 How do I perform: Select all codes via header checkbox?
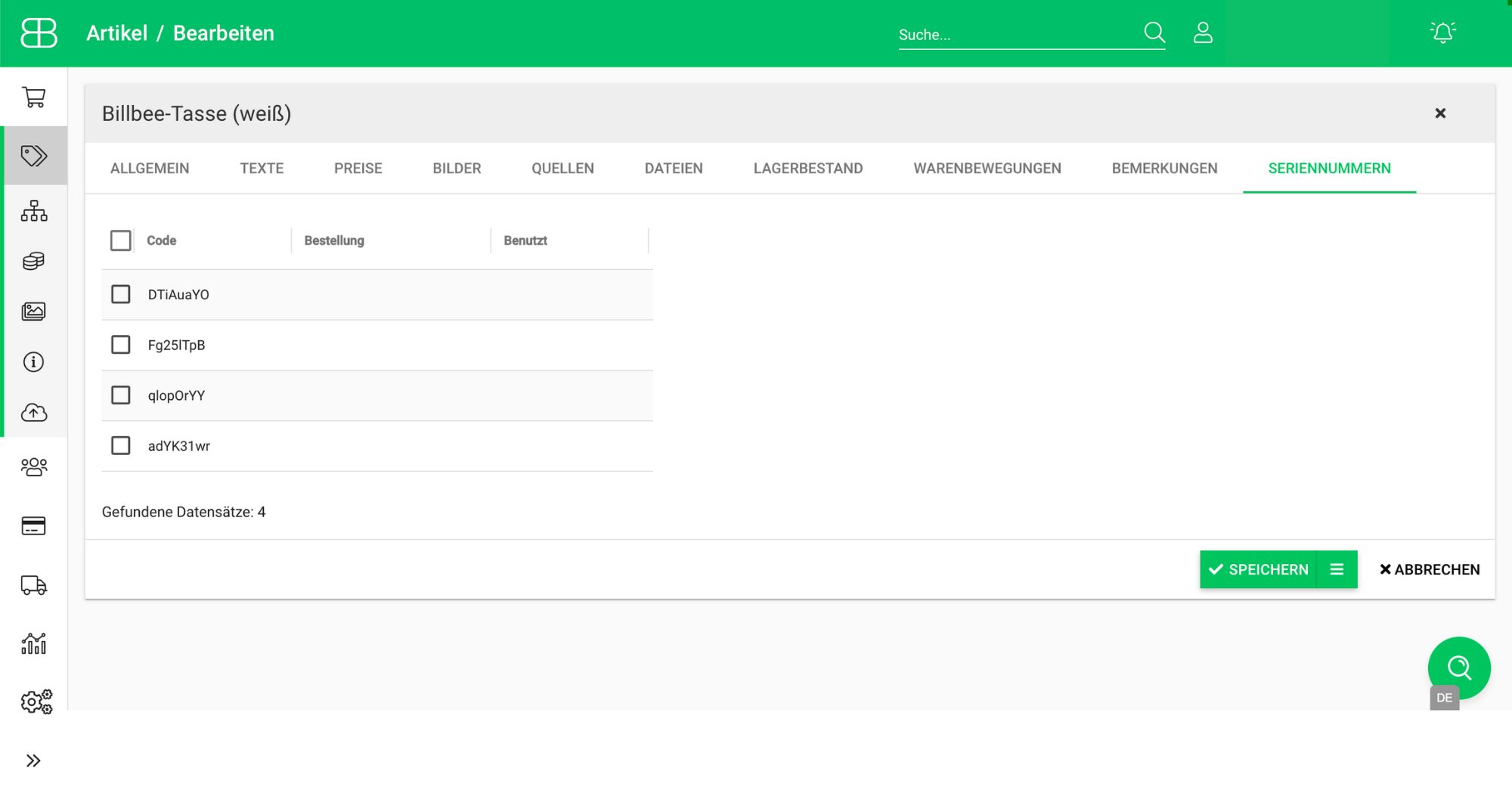(x=120, y=240)
